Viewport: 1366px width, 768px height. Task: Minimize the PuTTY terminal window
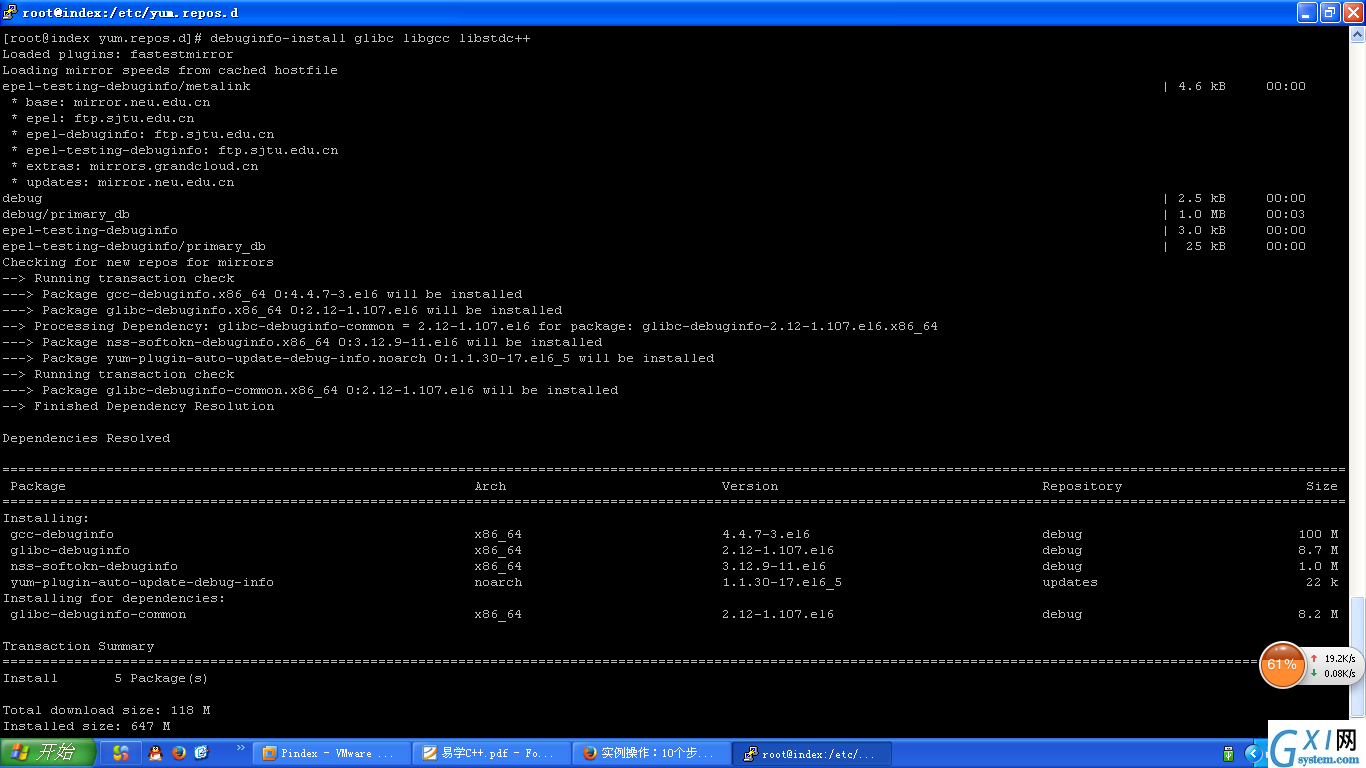[x=1308, y=13]
